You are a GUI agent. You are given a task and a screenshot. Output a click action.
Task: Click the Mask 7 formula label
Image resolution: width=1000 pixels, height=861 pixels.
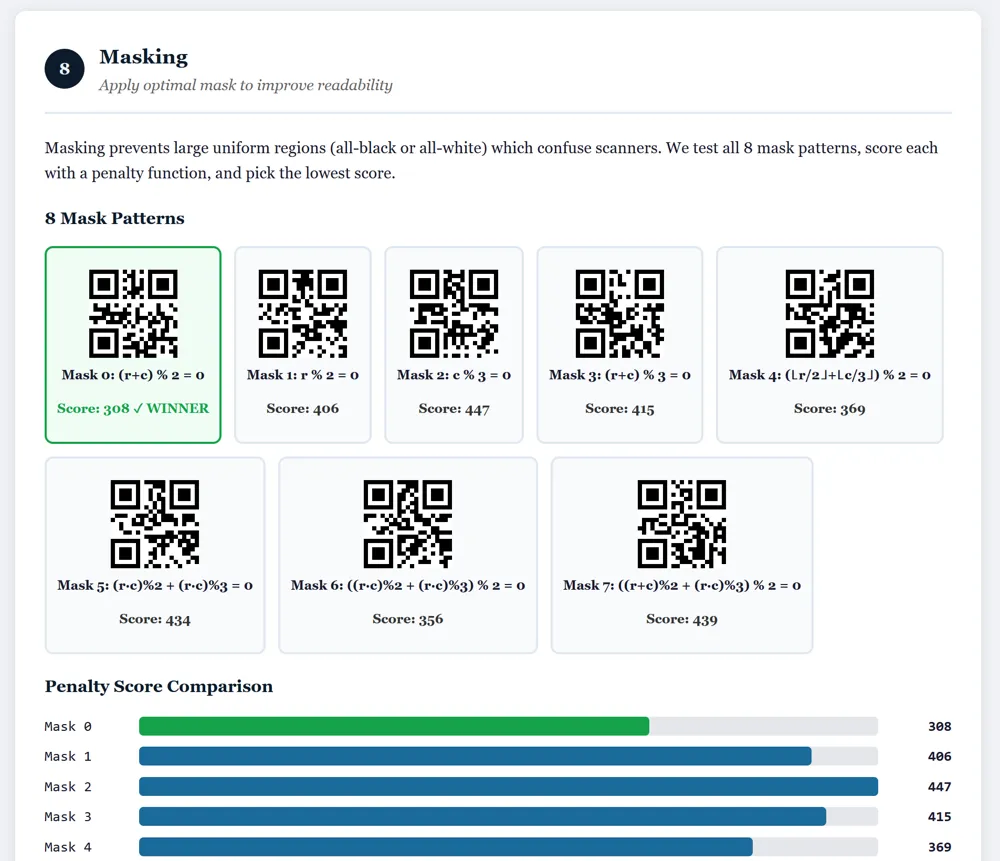(x=682, y=585)
